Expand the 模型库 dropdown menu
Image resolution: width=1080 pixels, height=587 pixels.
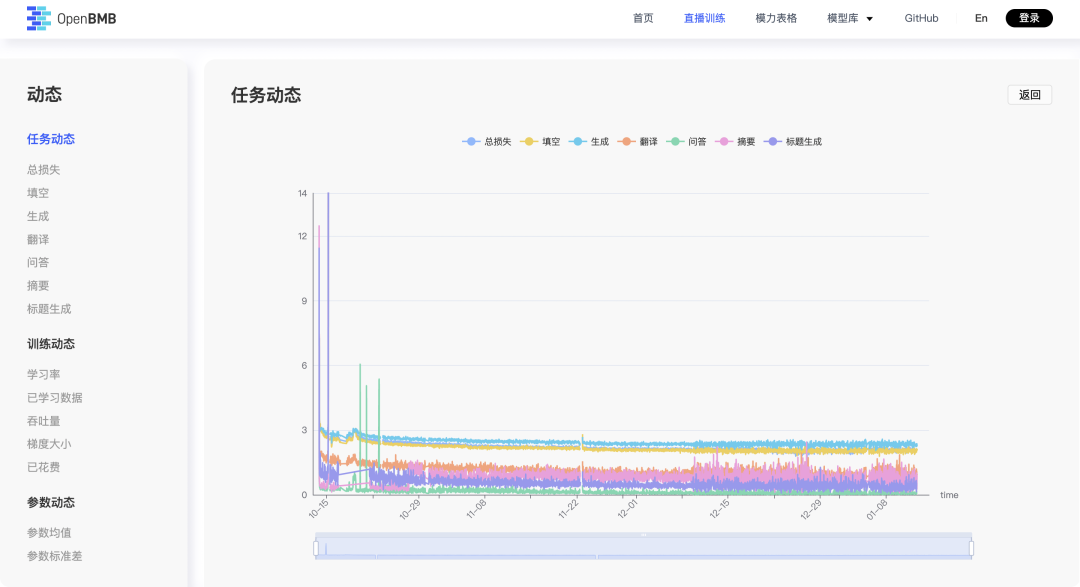point(849,19)
